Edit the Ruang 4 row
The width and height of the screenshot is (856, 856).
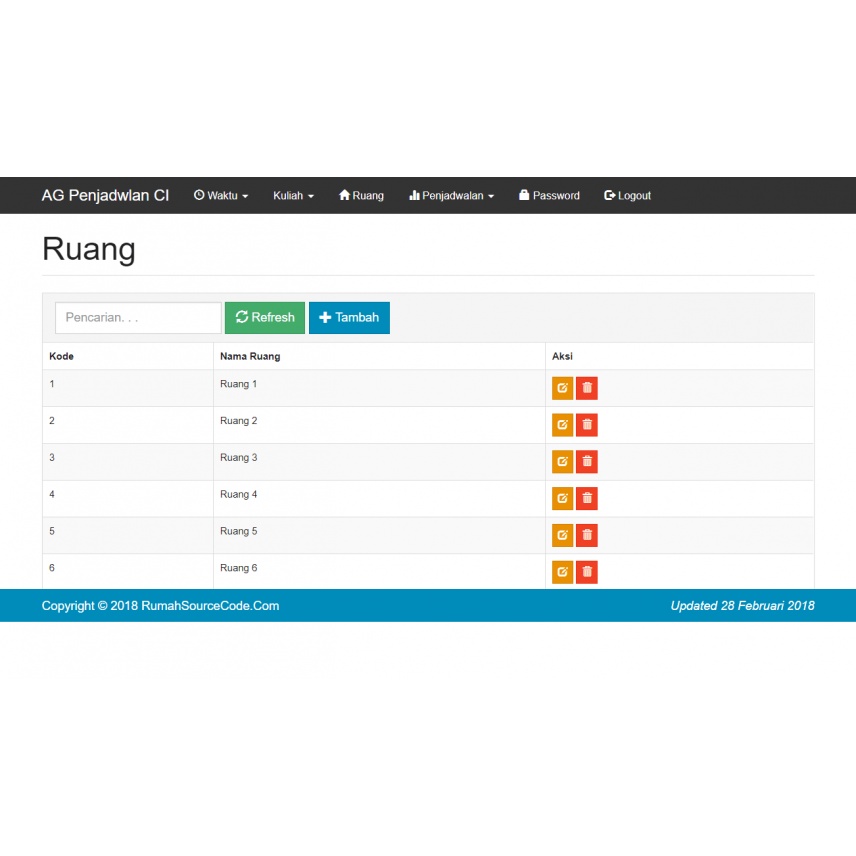click(562, 498)
